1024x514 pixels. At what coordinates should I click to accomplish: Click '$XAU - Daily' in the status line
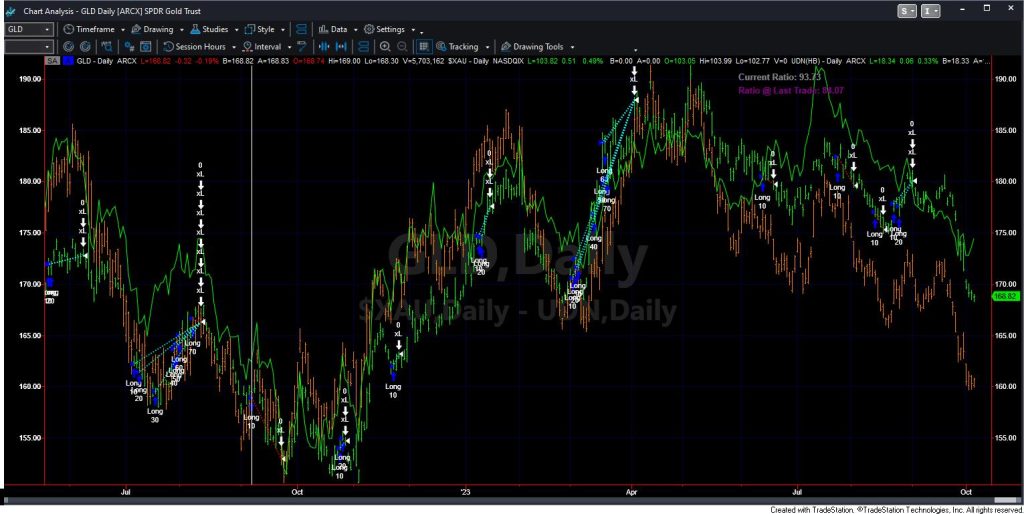[x=468, y=61]
